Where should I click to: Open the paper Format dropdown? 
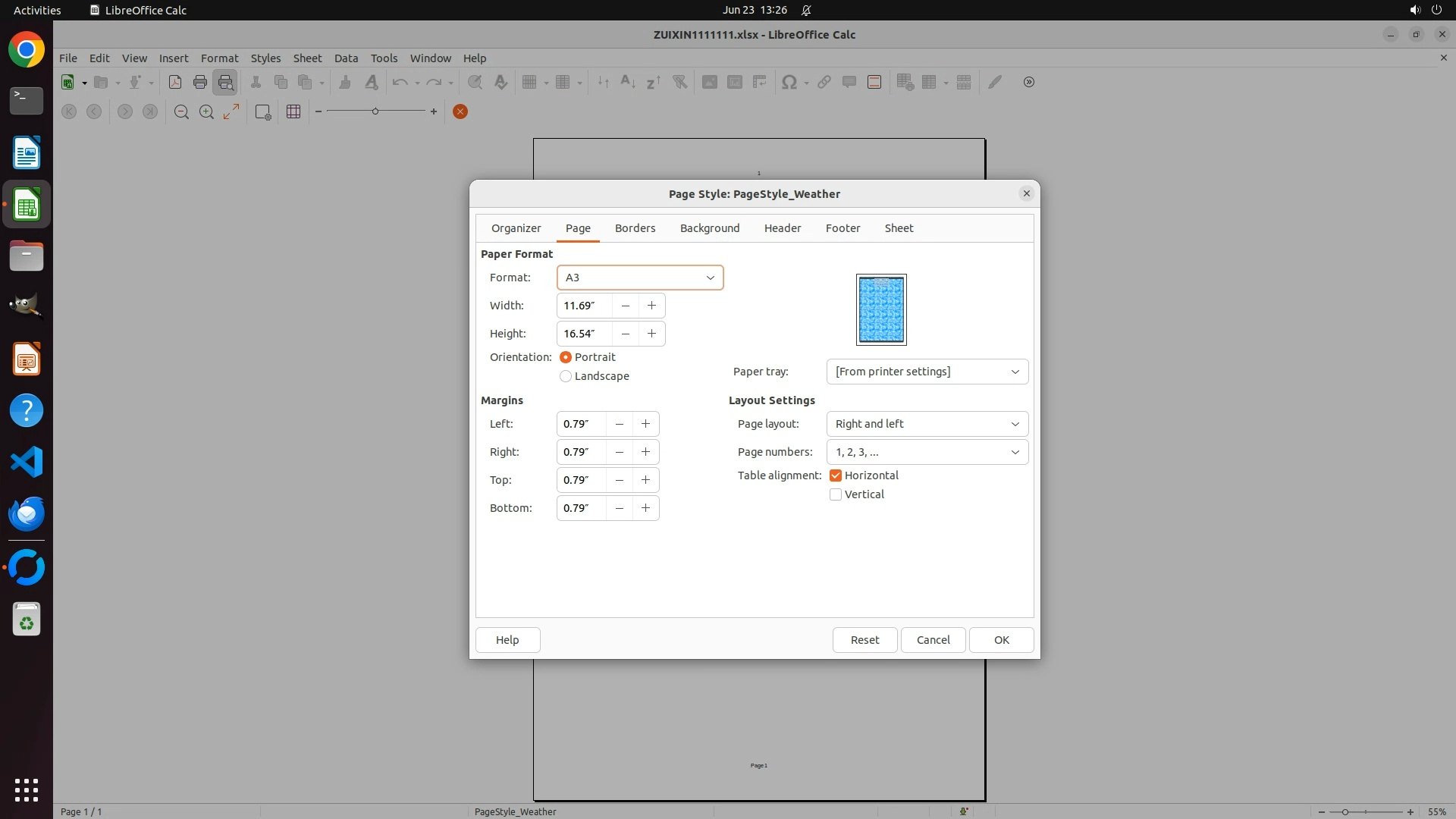click(640, 278)
